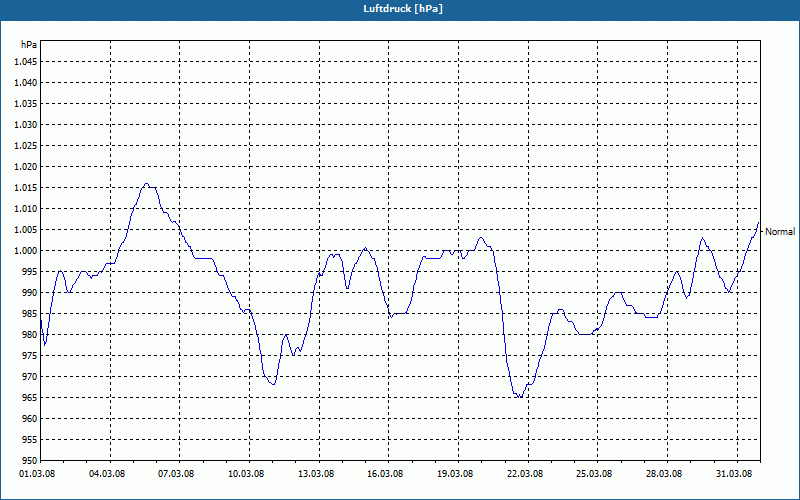Select the 22.03.08 date label
Image resolution: width=800 pixels, height=500 pixels.
tap(525, 473)
